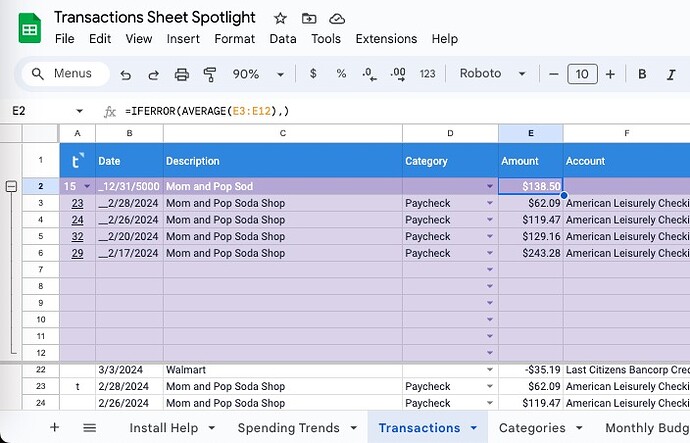Click the Tiller logo header cell A1

[x=77, y=161]
